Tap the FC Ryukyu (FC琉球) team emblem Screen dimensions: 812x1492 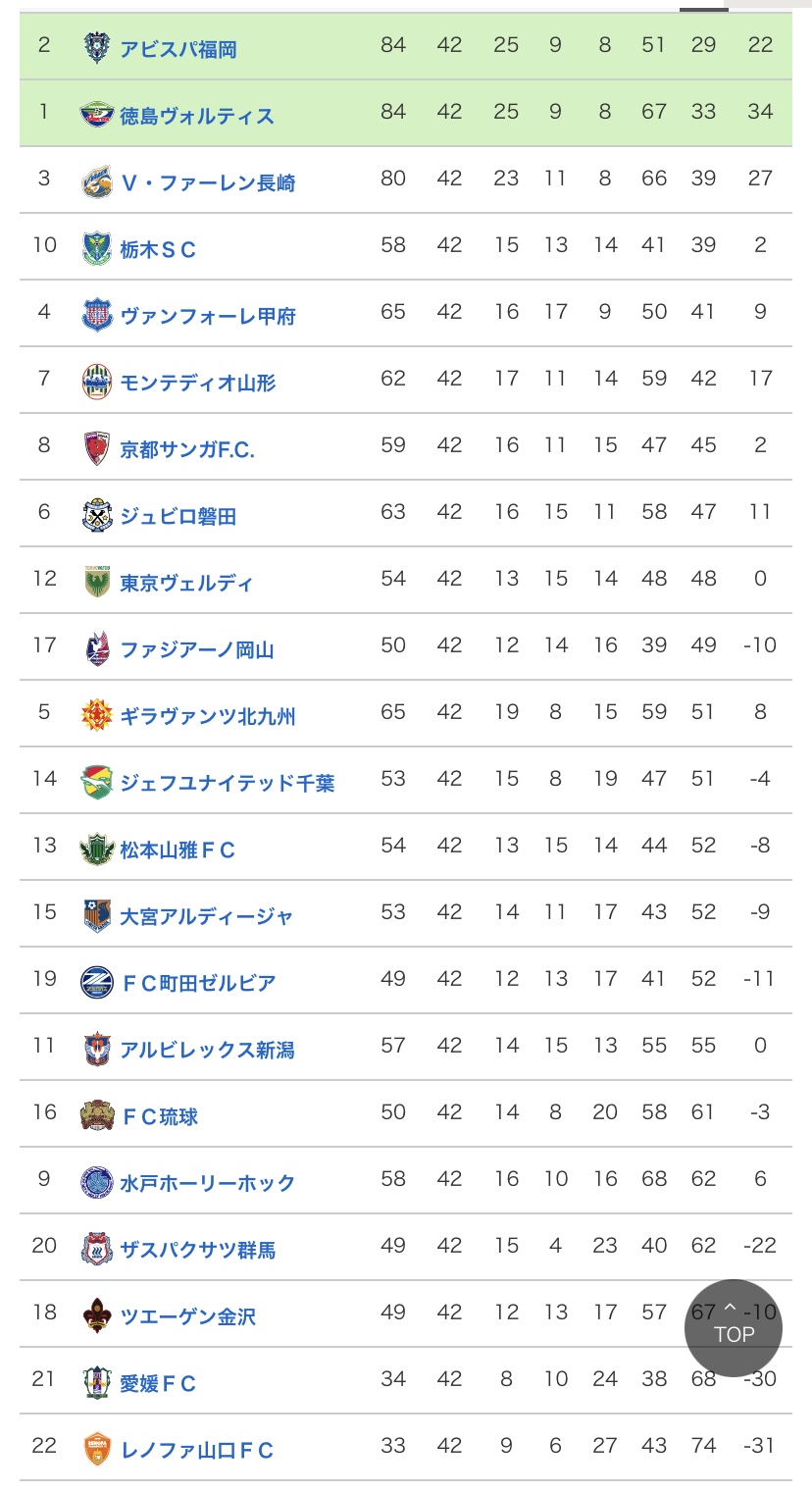[97, 1115]
